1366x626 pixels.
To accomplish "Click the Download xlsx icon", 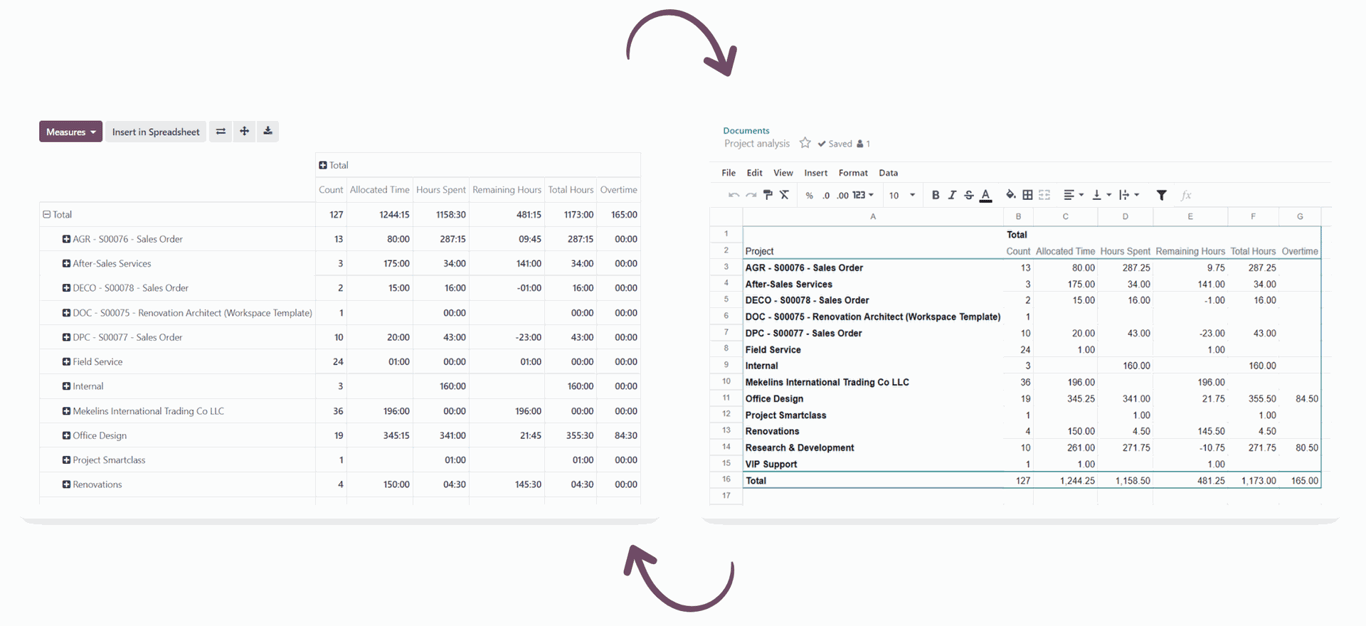I will (267, 131).
